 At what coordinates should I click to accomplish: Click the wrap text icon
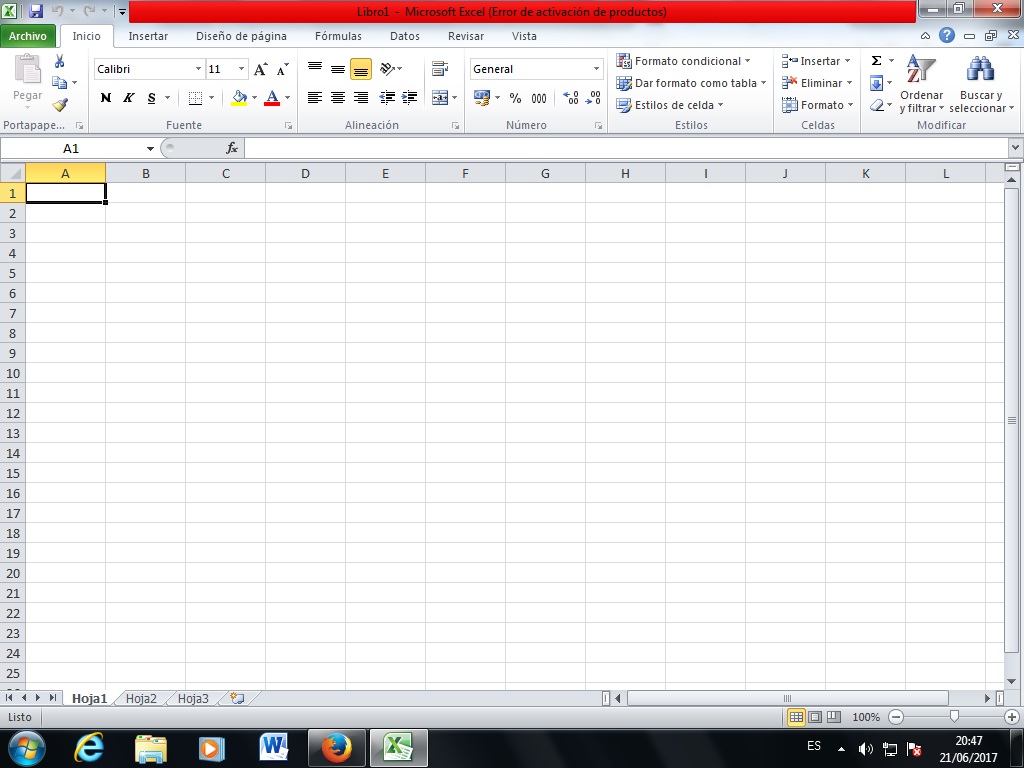pos(440,69)
